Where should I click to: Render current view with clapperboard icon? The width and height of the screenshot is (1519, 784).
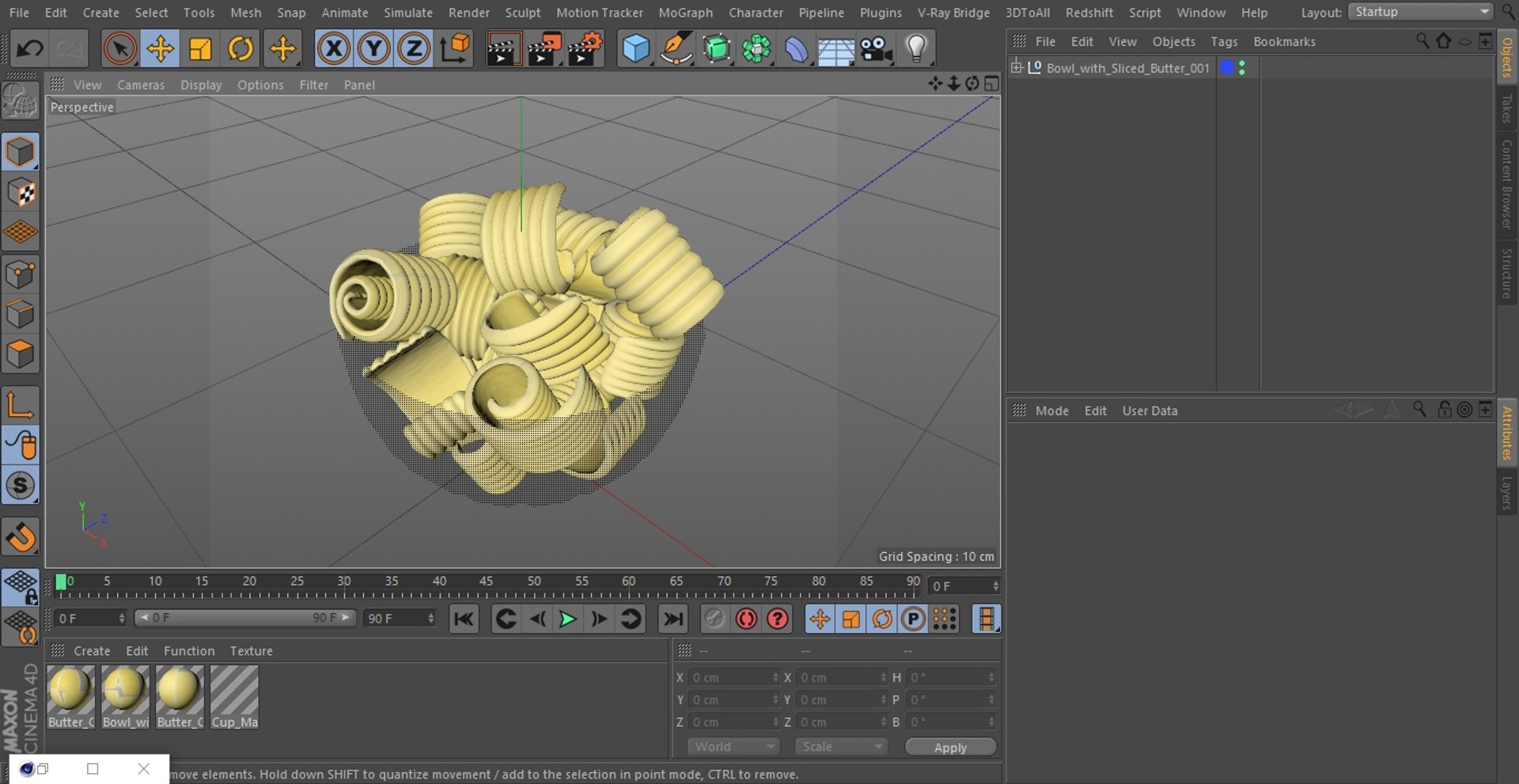tap(503, 49)
